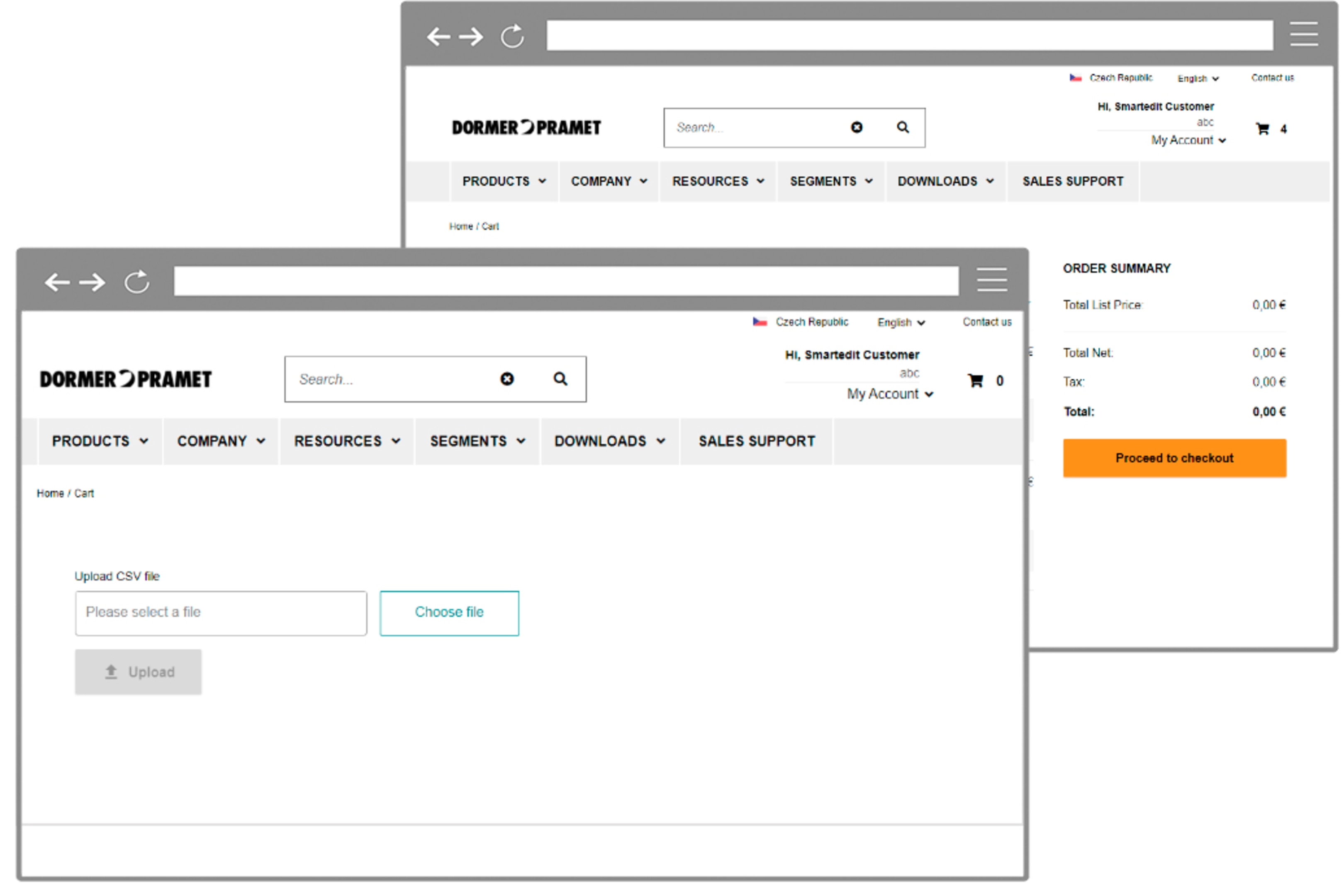
Task: Open the front browser's hamburger menu
Action: (991, 280)
